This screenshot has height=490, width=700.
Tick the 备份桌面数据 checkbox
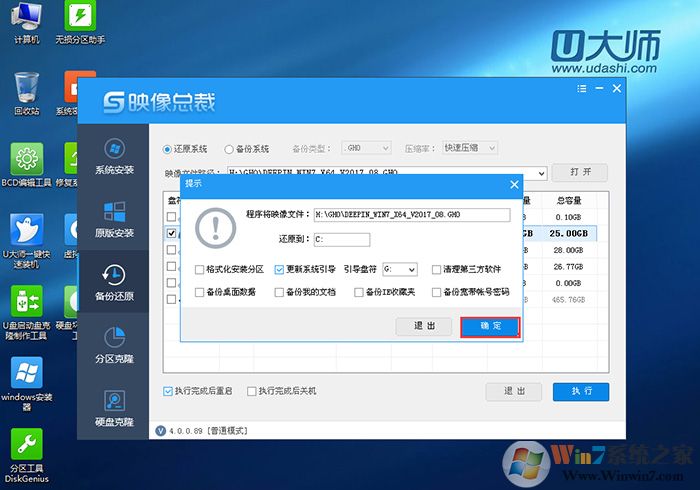coord(200,293)
